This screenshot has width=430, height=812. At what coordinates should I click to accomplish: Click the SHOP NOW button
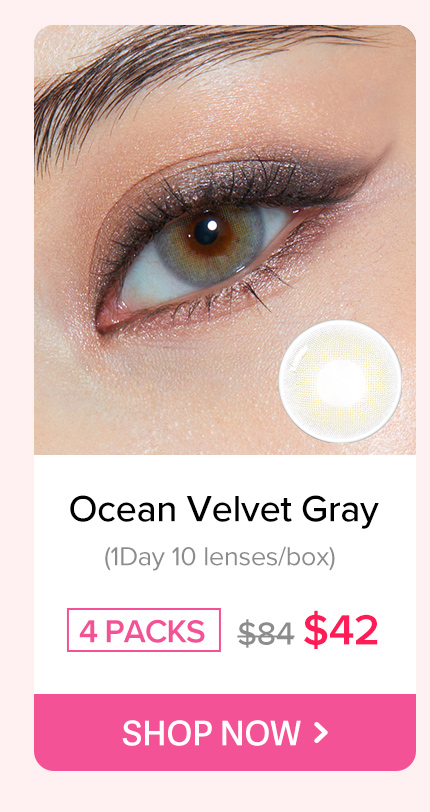(x=225, y=732)
